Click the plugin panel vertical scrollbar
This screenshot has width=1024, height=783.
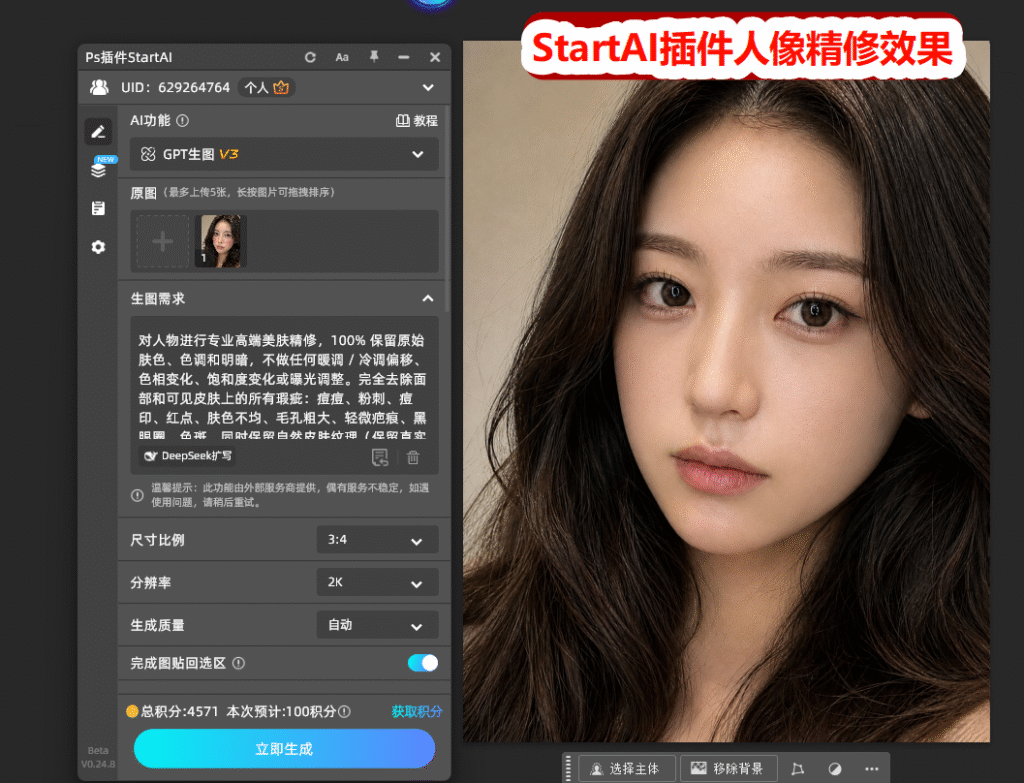[447, 209]
